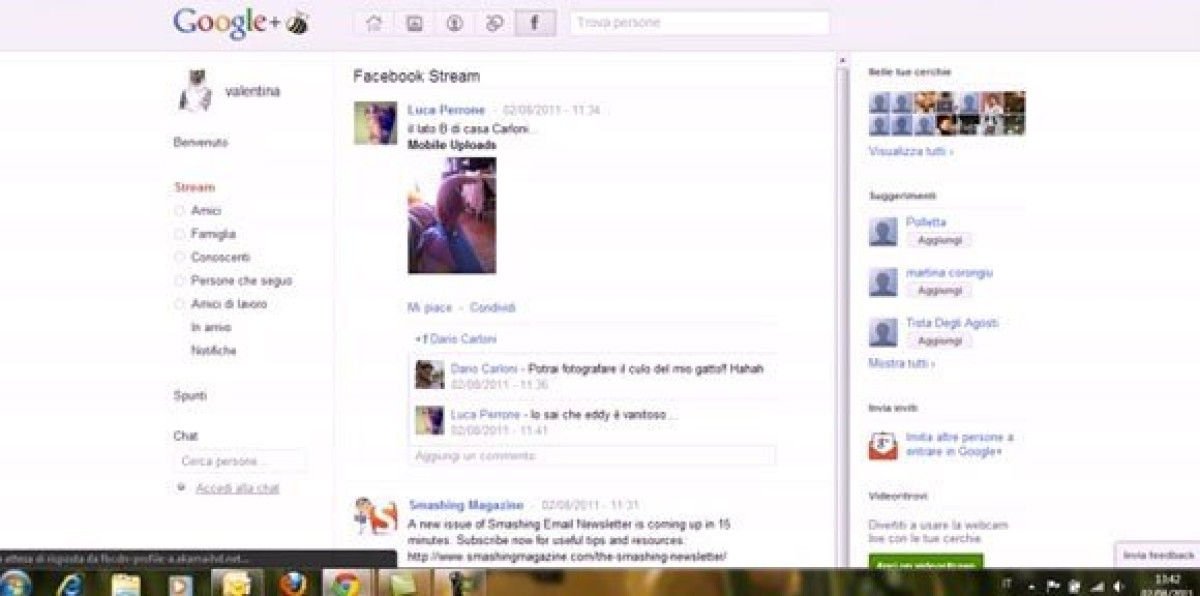Click into the Trova persone search field
1200x596 pixels.
700,23
